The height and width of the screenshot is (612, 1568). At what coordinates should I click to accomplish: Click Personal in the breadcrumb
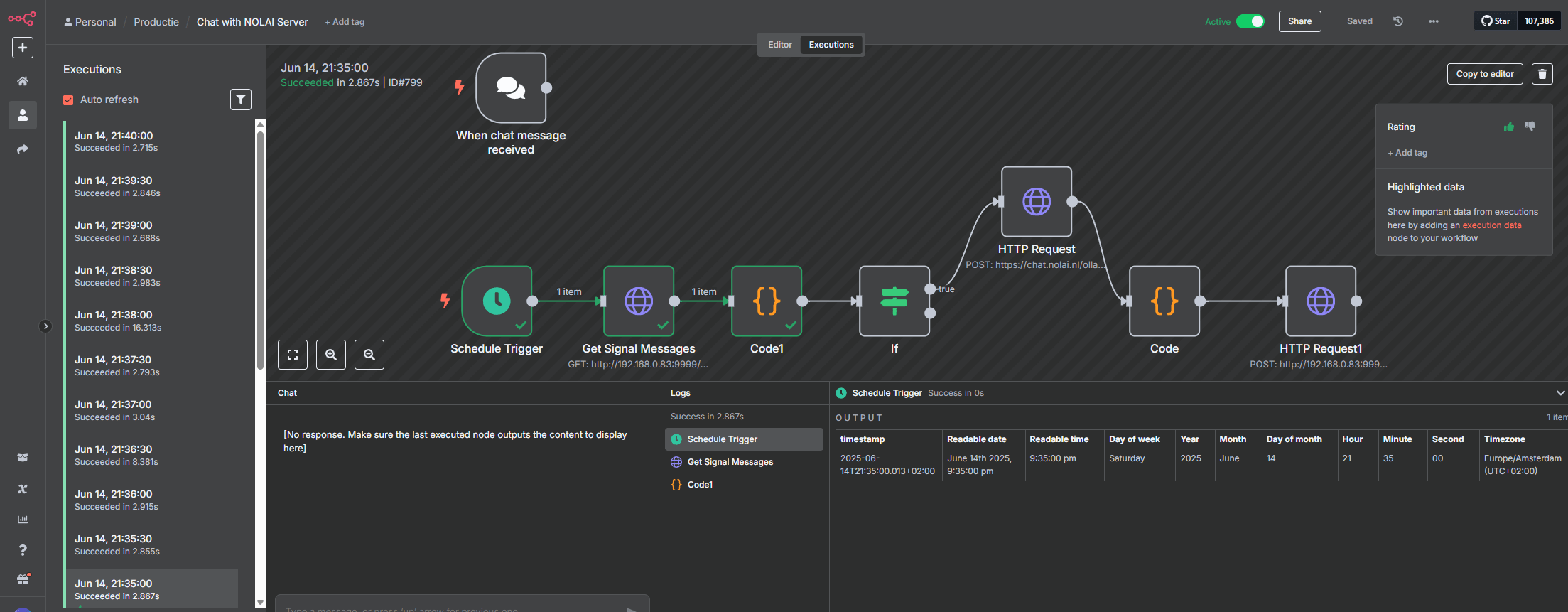[x=90, y=22]
